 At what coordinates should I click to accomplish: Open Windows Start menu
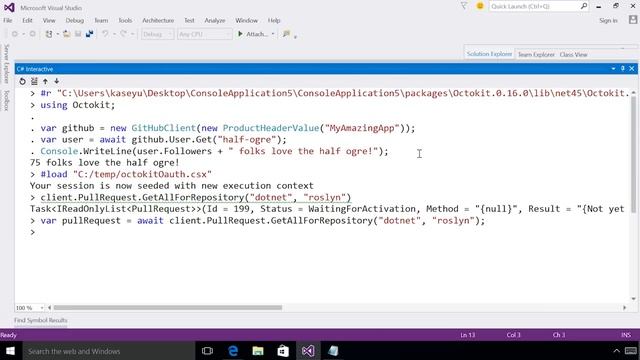(x=10, y=351)
